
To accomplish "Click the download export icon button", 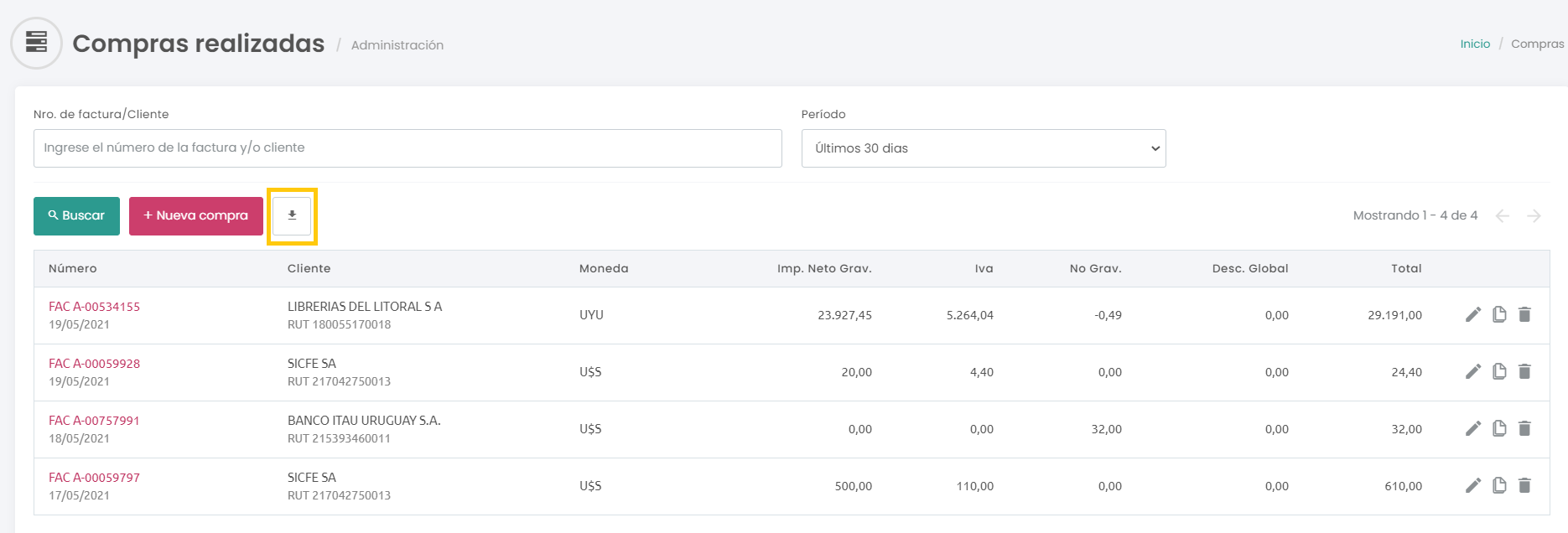I will pos(292,216).
